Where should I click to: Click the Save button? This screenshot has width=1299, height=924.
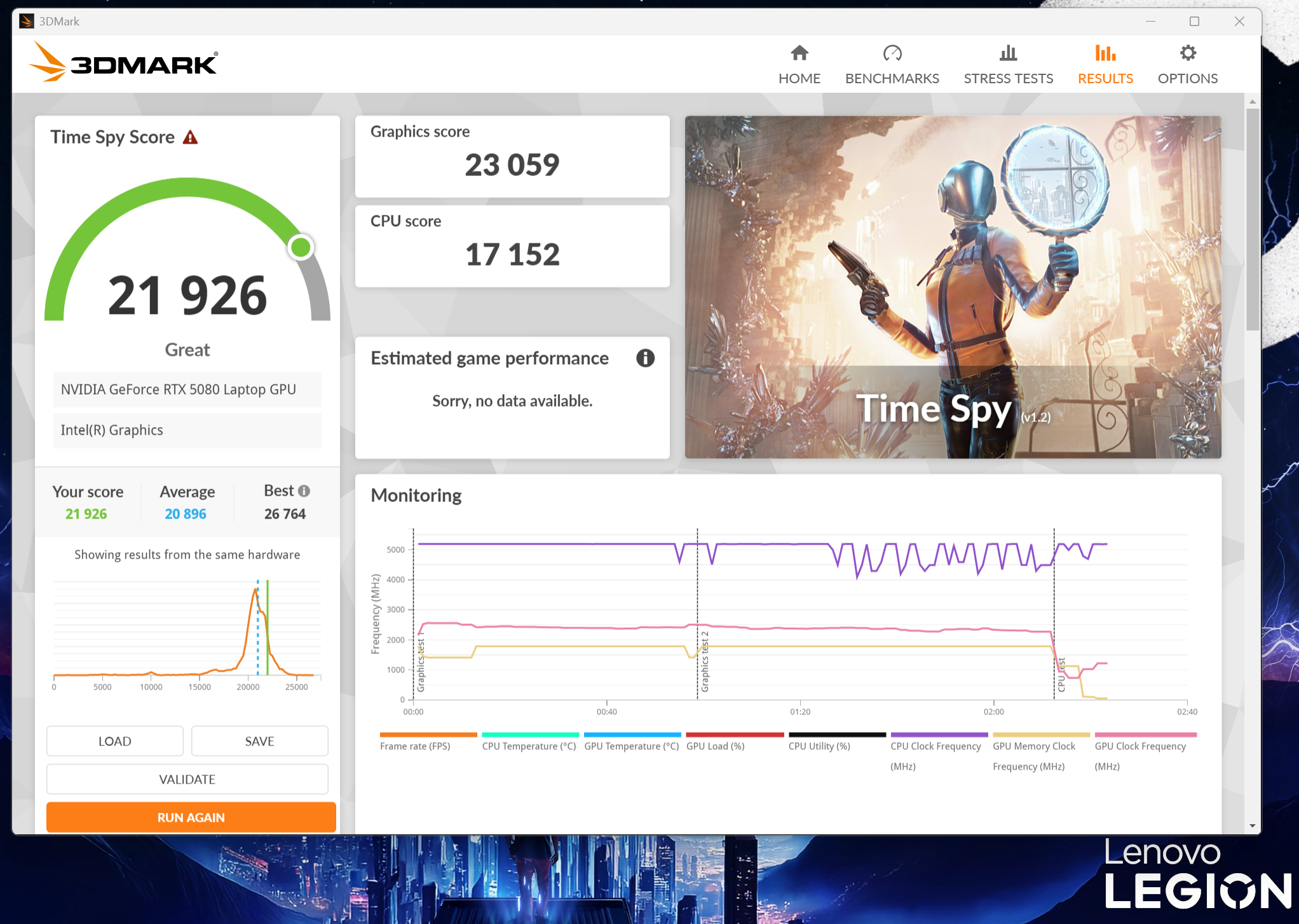click(x=259, y=741)
